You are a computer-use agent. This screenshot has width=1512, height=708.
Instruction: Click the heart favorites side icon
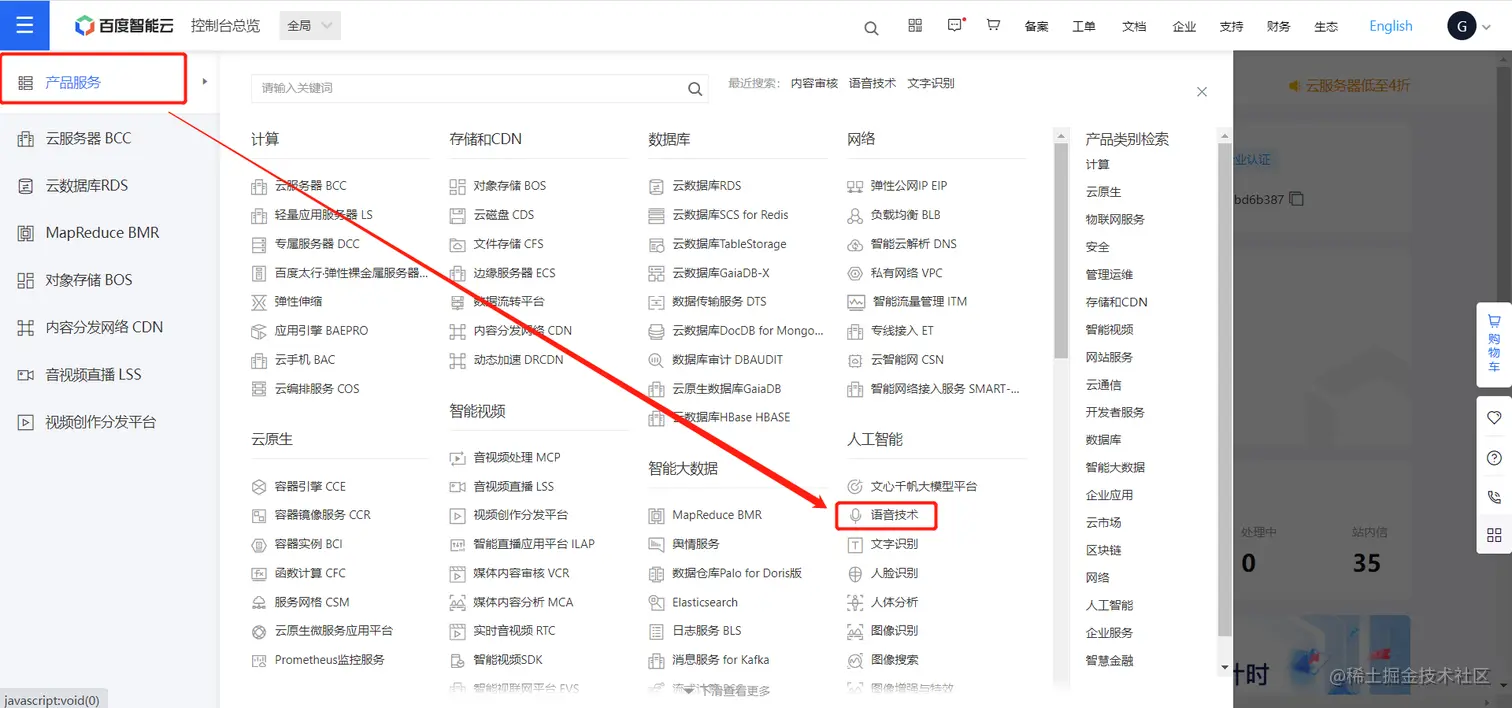[1494, 417]
